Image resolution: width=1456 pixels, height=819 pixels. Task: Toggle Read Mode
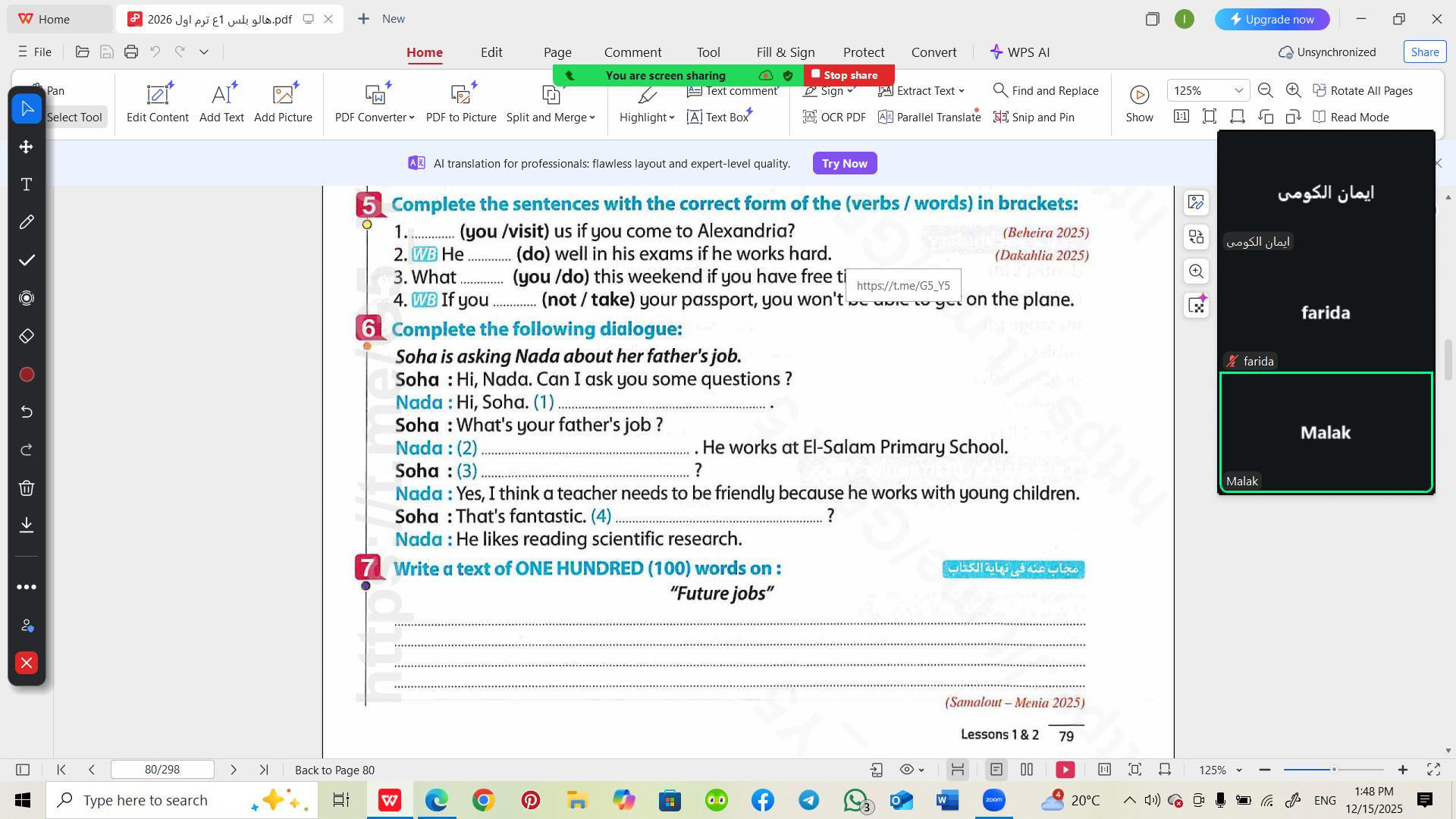pyautogui.click(x=1351, y=117)
